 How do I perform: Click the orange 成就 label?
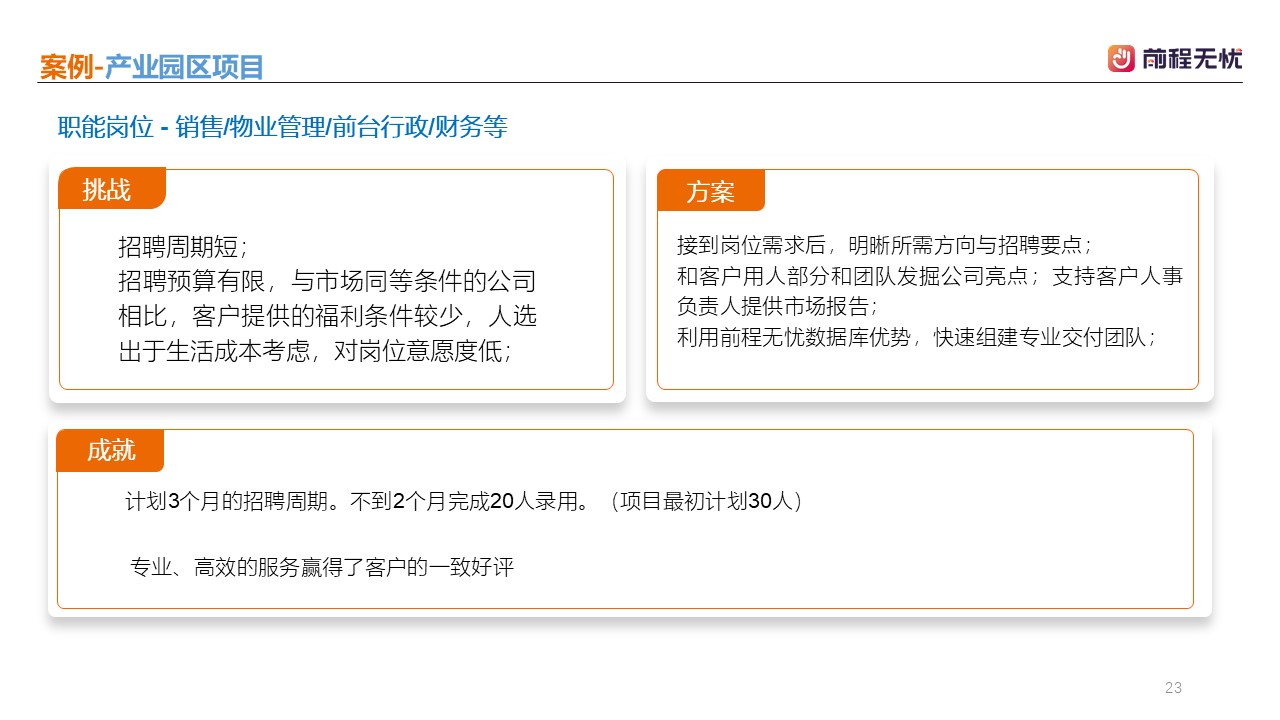pos(110,450)
